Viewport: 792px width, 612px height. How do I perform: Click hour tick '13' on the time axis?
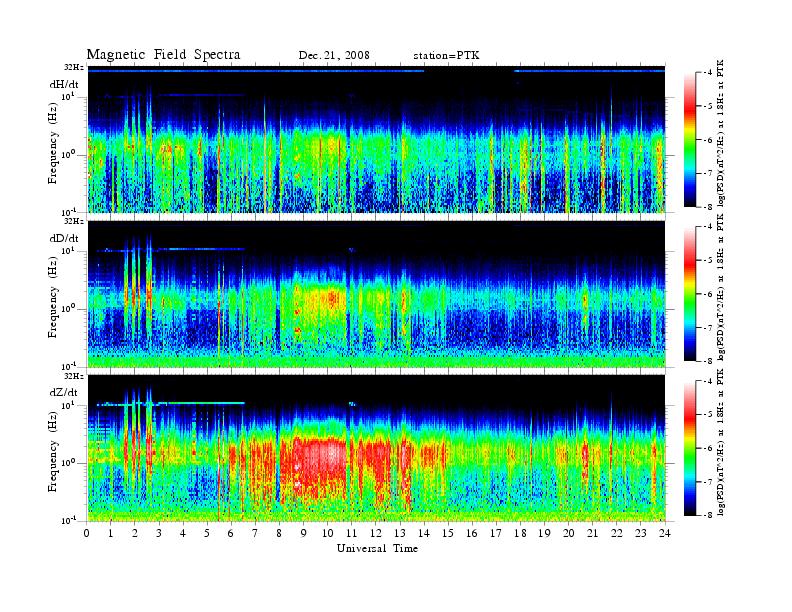pos(400,533)
